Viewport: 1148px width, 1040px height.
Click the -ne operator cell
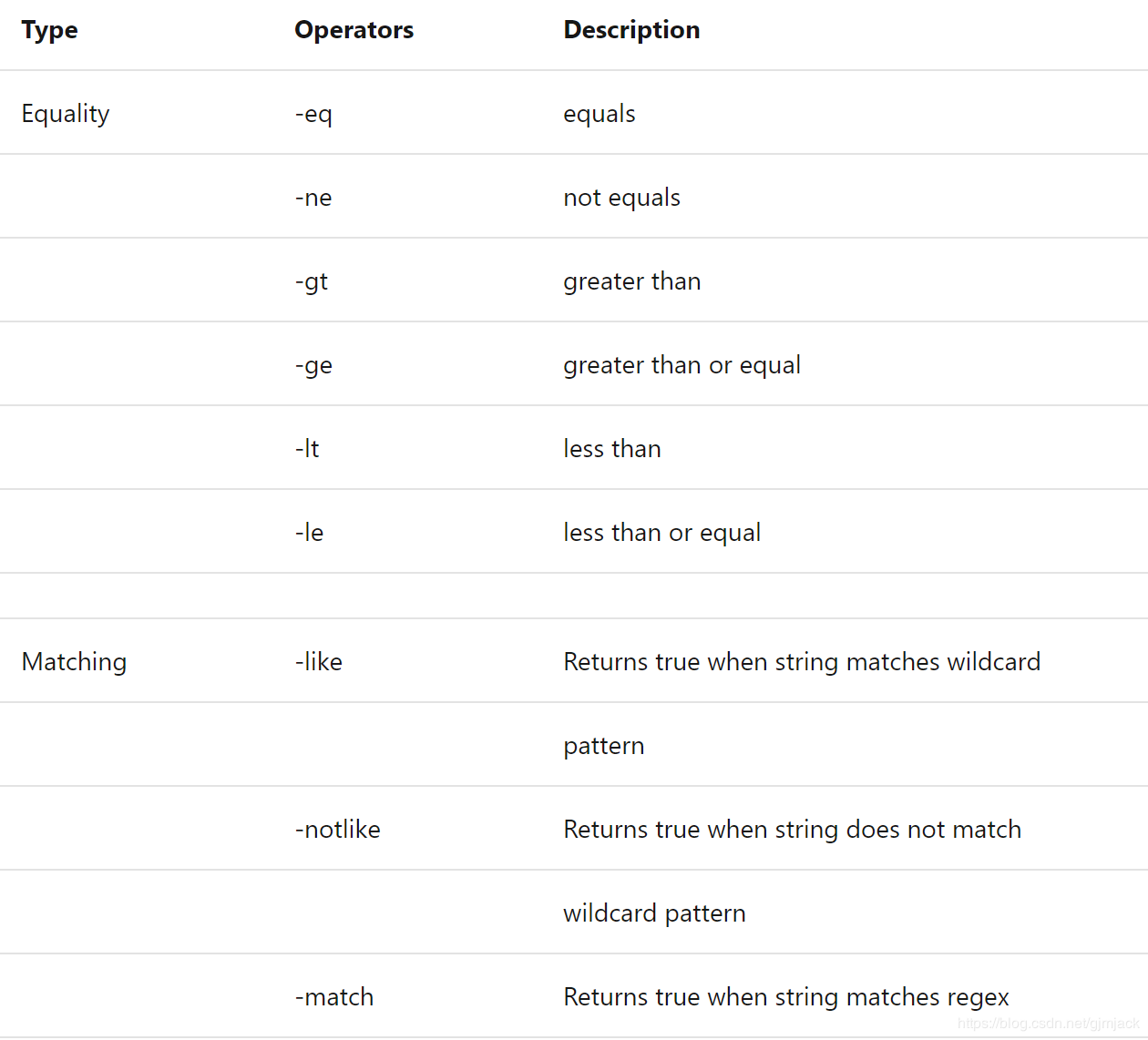tap(313, 198)
